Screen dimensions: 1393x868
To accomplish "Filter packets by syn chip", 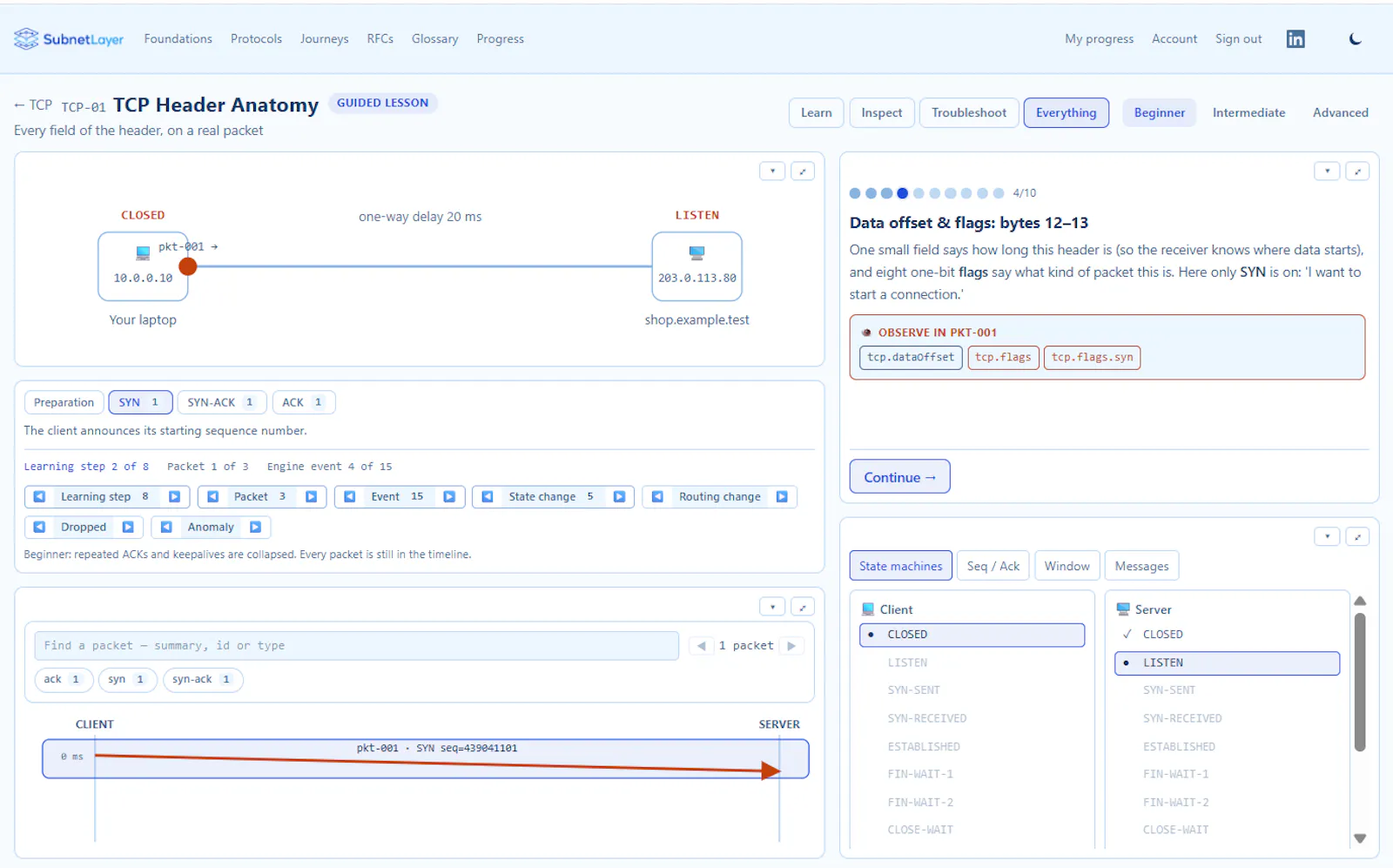I will pyautogui.click(x=127, y=679).
